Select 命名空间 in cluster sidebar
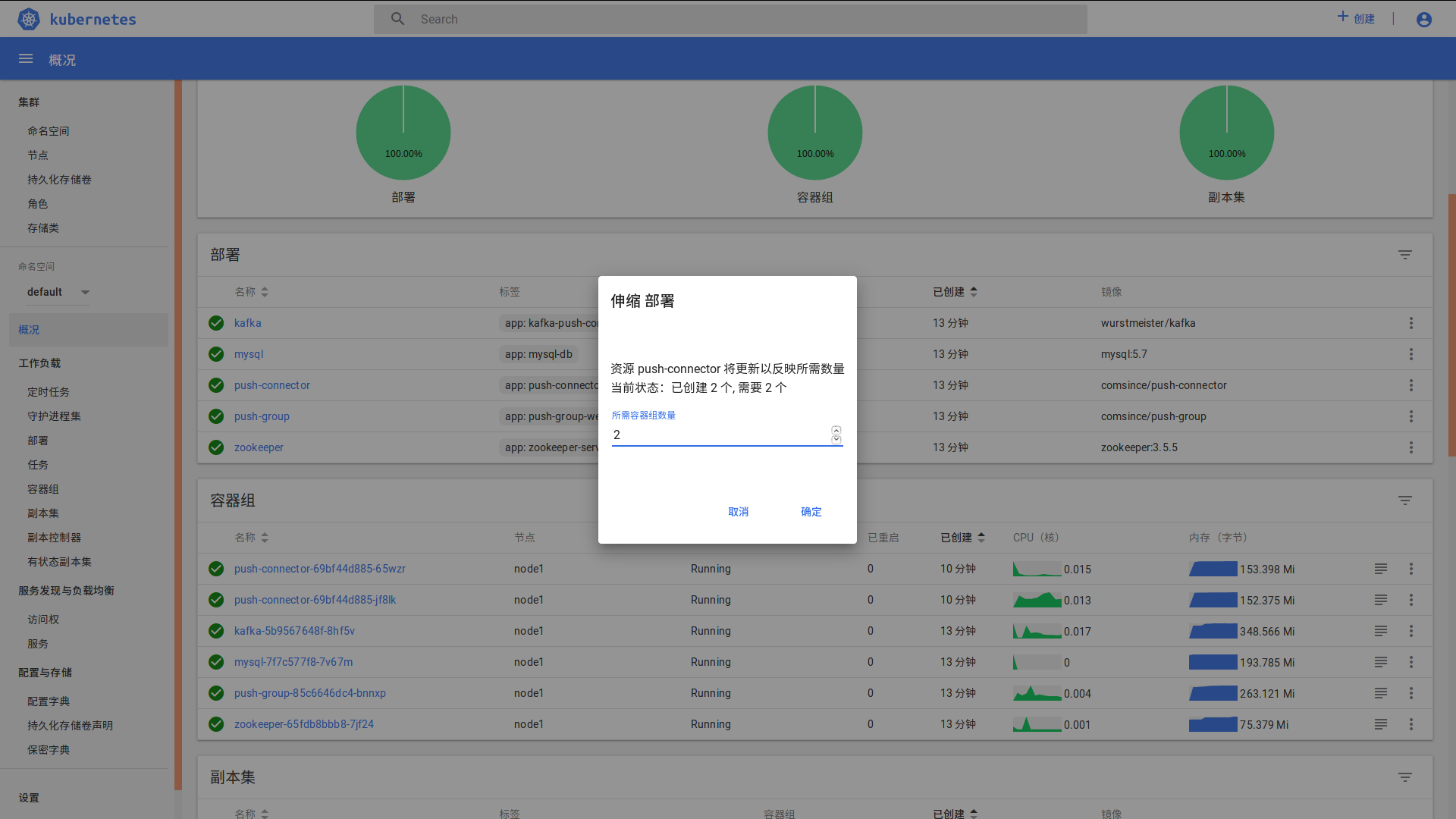This screenshot has width=1456, height=819. [49, 131]
